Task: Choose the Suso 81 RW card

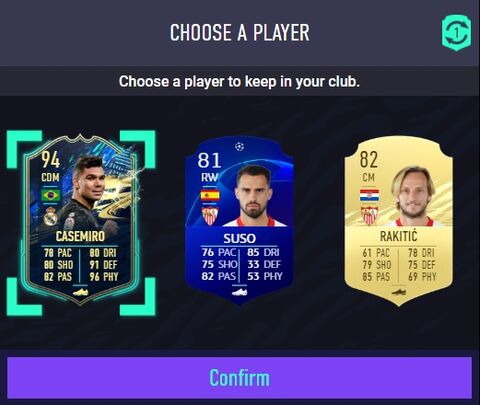Action: click(x=239, y=220)
